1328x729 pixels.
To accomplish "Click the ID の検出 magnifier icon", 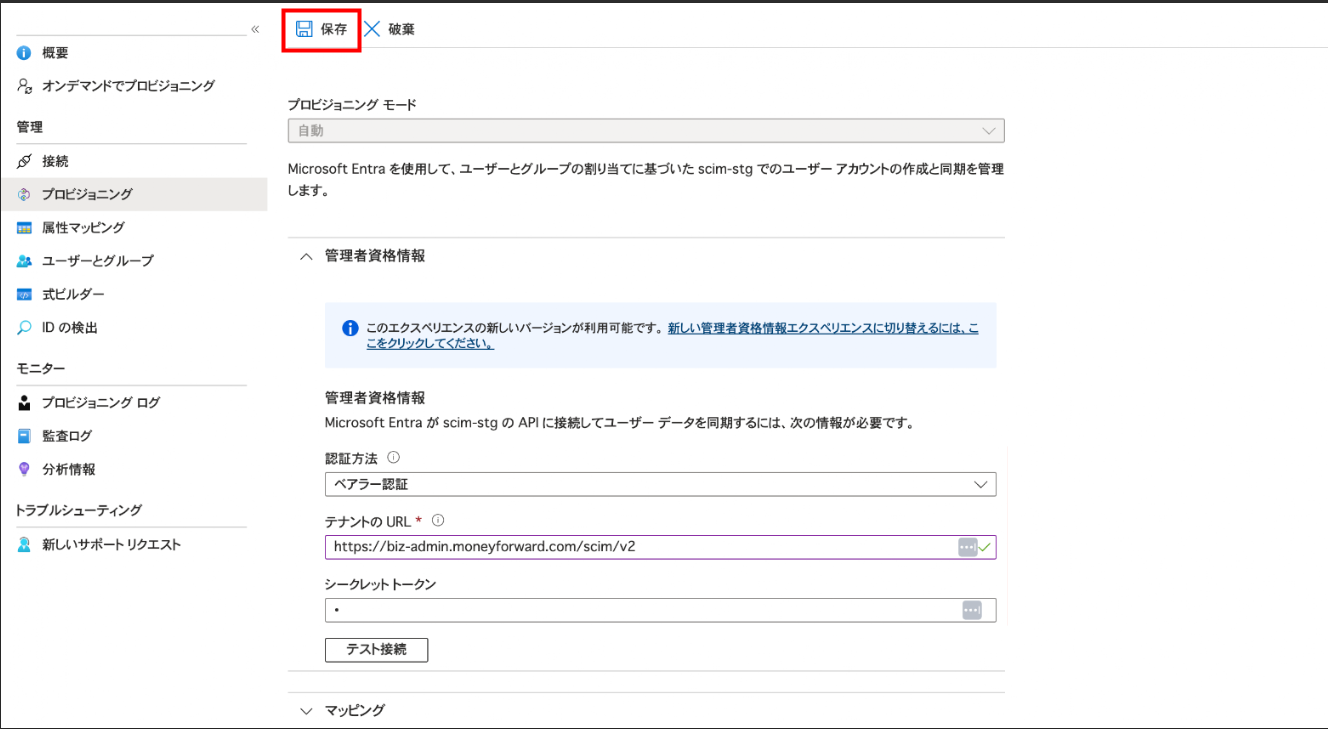I will point(24,328).
